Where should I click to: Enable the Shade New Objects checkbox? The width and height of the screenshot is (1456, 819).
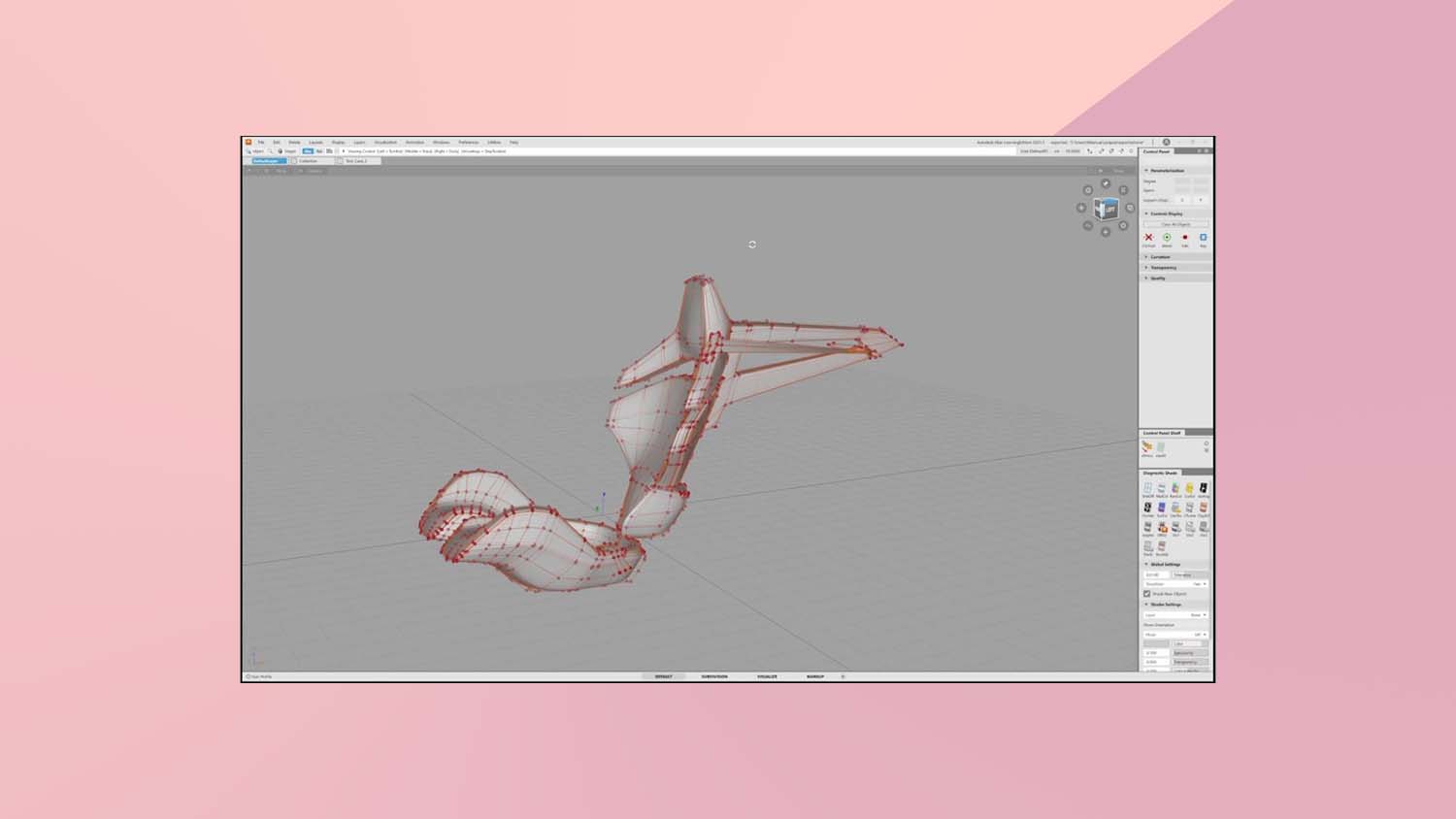(1146, 594)
